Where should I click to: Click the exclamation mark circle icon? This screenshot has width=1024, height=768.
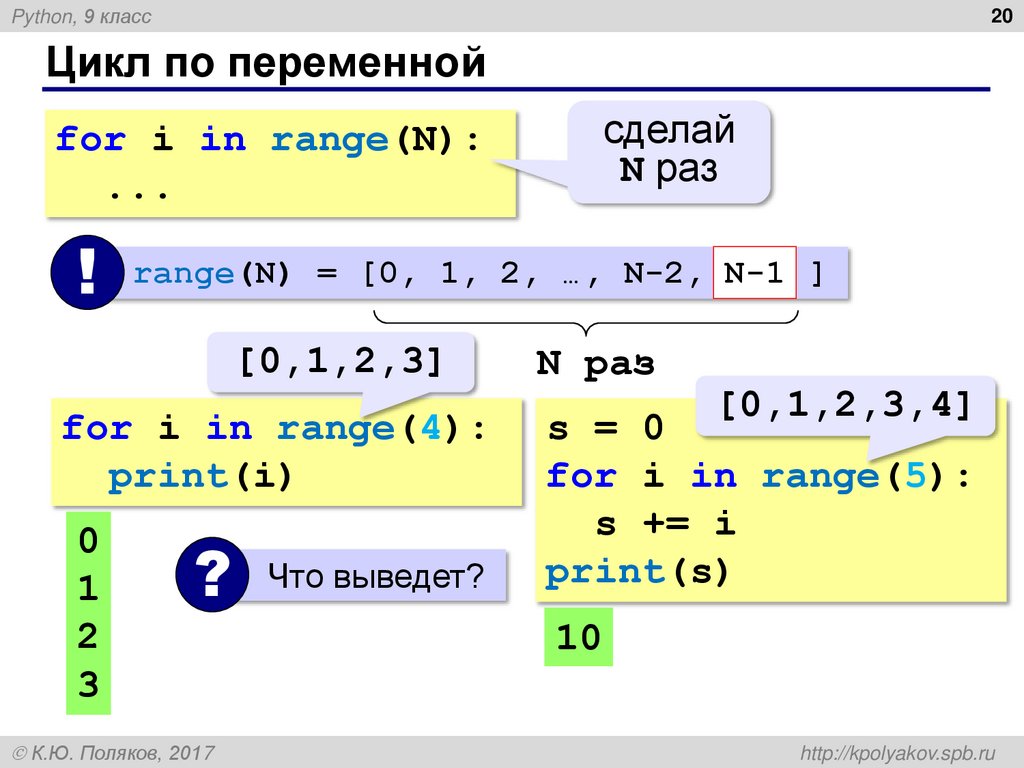click(x=87, y=272)
